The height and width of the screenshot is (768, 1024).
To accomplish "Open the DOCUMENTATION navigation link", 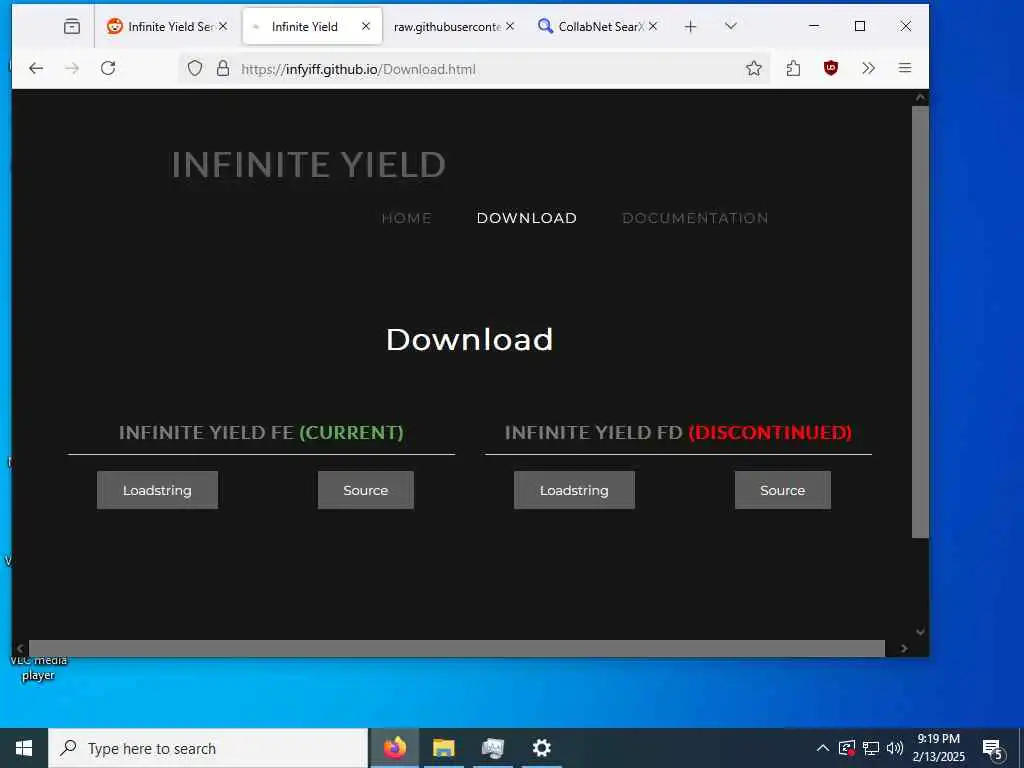I will [x=695, y=218].
